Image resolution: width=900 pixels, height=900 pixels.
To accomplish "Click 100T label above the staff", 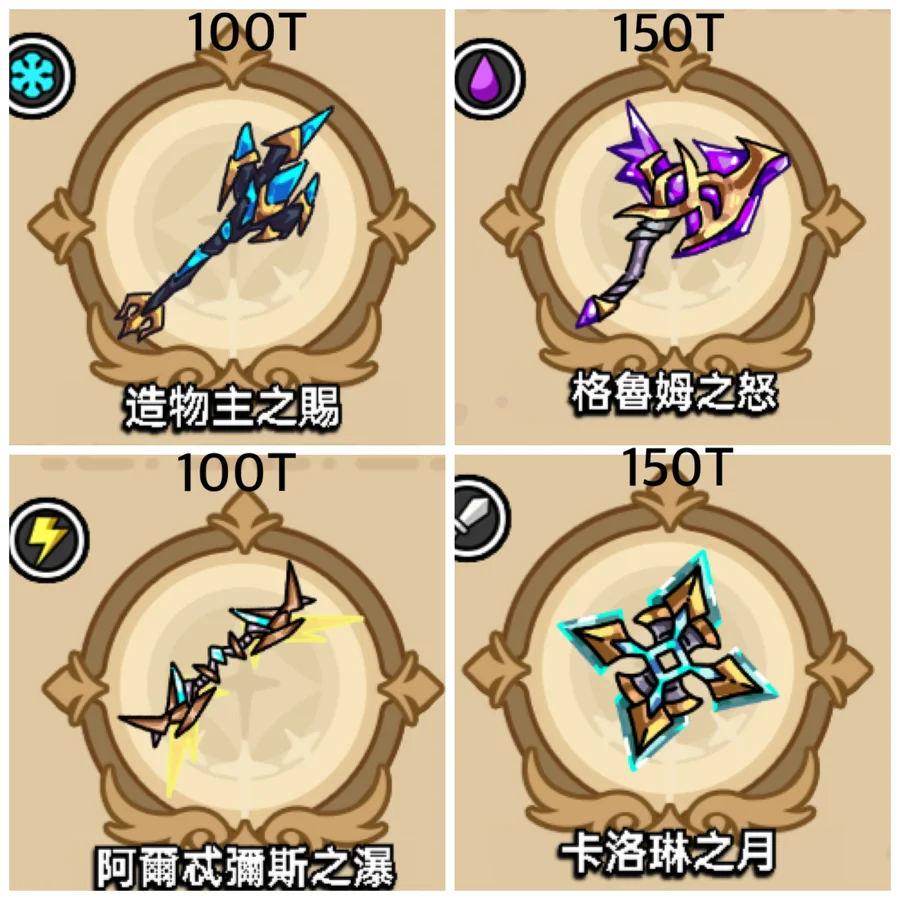I will [x=246, y=33].
